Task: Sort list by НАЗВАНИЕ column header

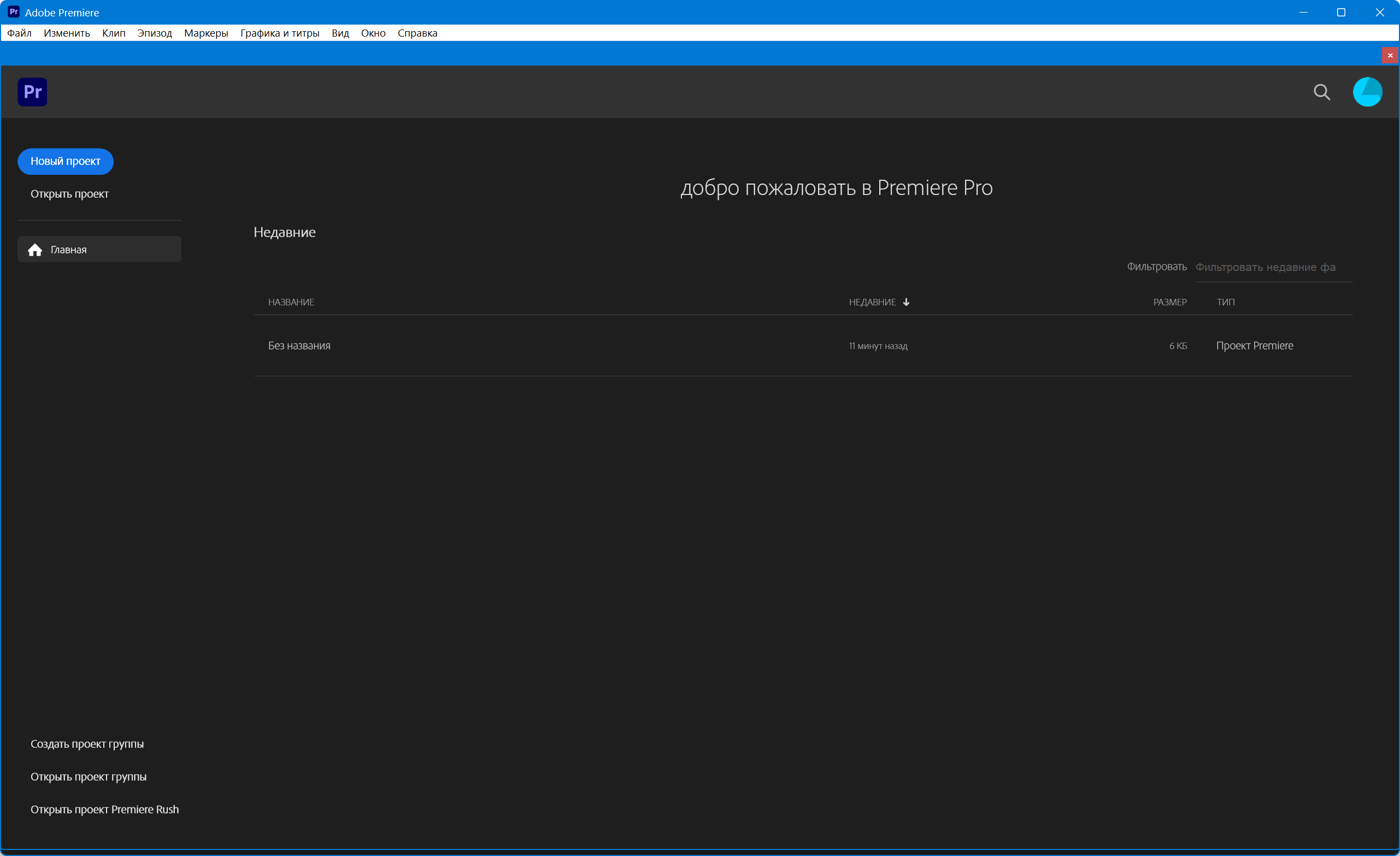Action: coord(291,302)
